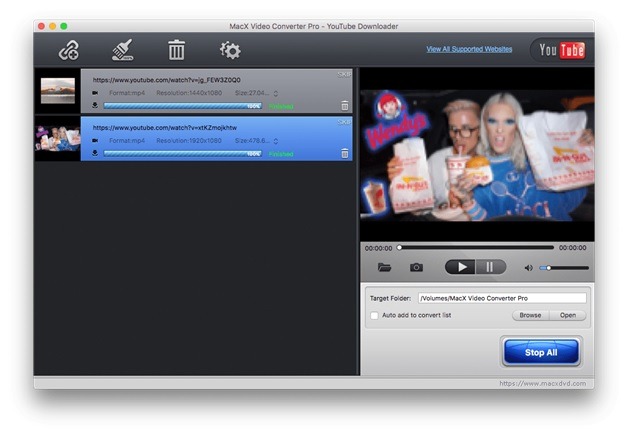
Task: Play the preview video
Action: [461, 267]
